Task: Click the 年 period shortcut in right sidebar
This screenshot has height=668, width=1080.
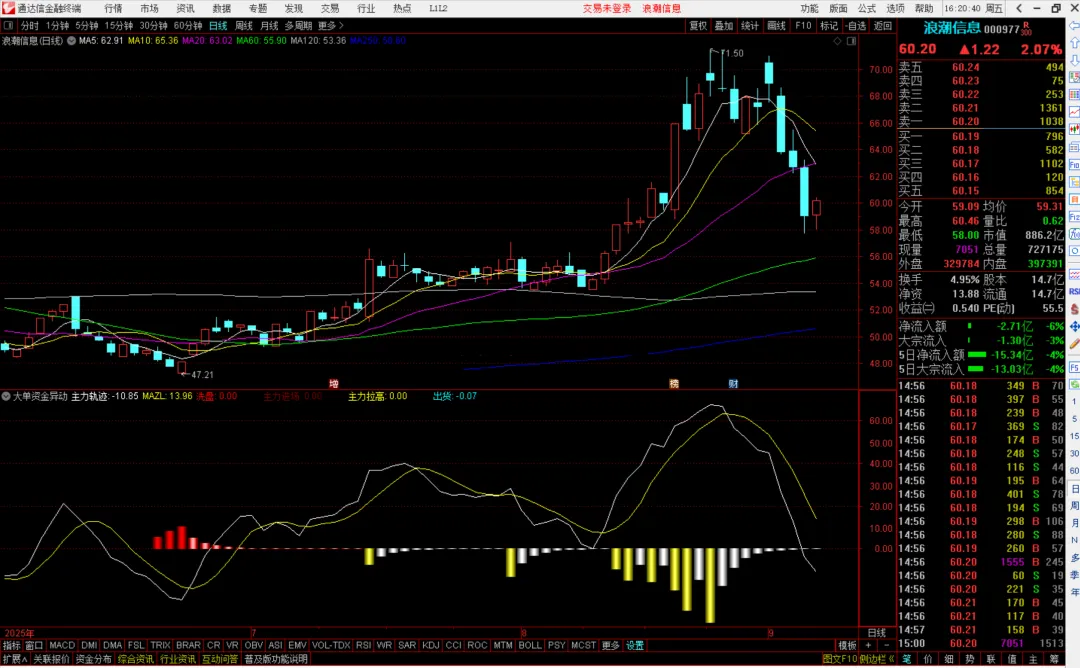Action: click(x=1074, y=592)
